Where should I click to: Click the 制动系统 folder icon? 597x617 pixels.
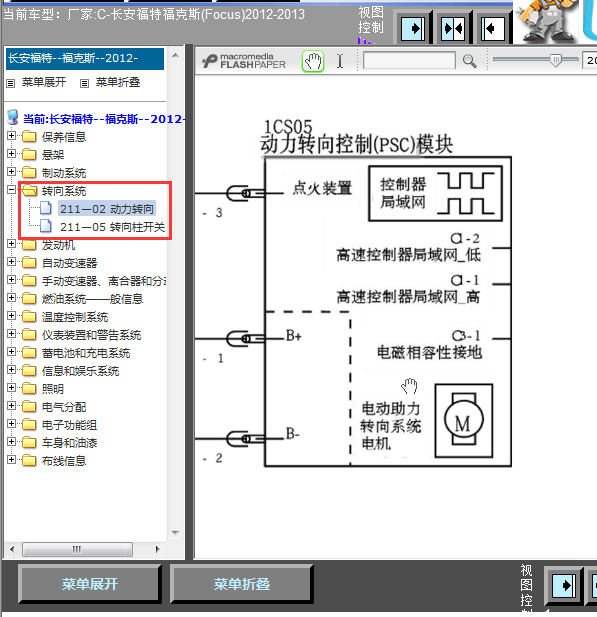(29, 172)
